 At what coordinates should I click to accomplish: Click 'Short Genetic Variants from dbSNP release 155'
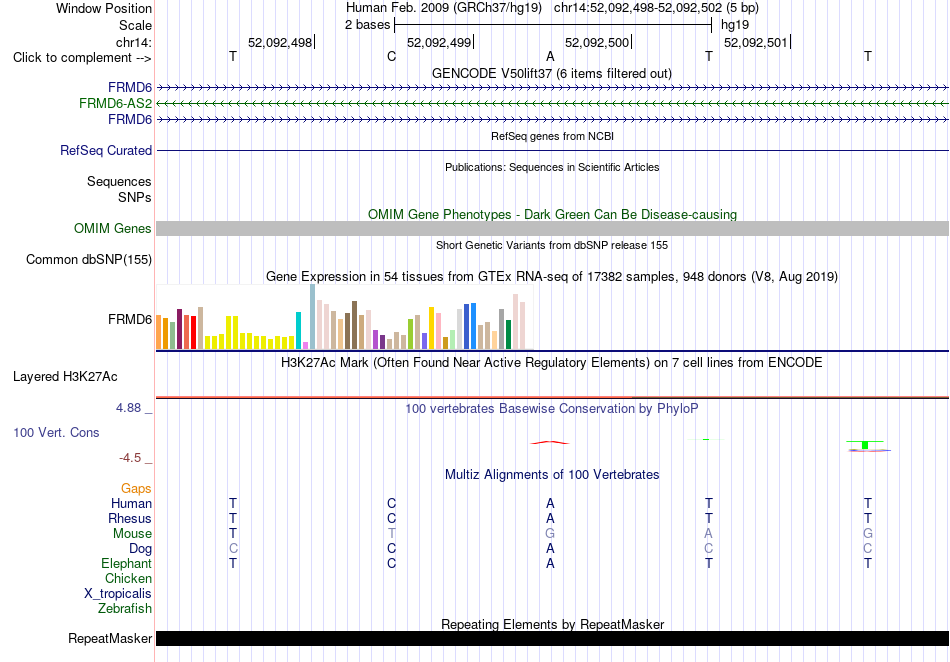[x=552, y=245]
